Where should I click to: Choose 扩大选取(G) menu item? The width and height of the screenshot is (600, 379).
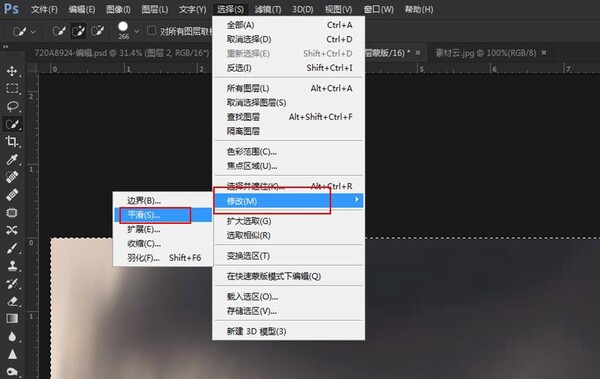(x=289, y=221)
